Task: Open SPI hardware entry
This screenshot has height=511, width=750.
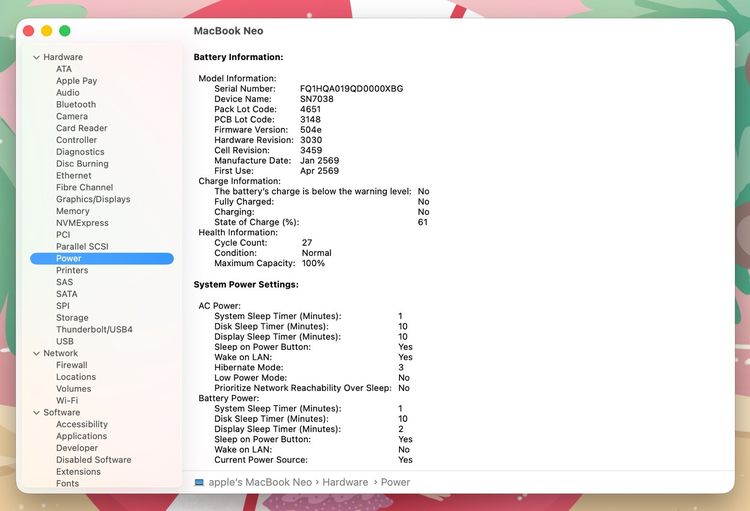Action: coord(62,306)
